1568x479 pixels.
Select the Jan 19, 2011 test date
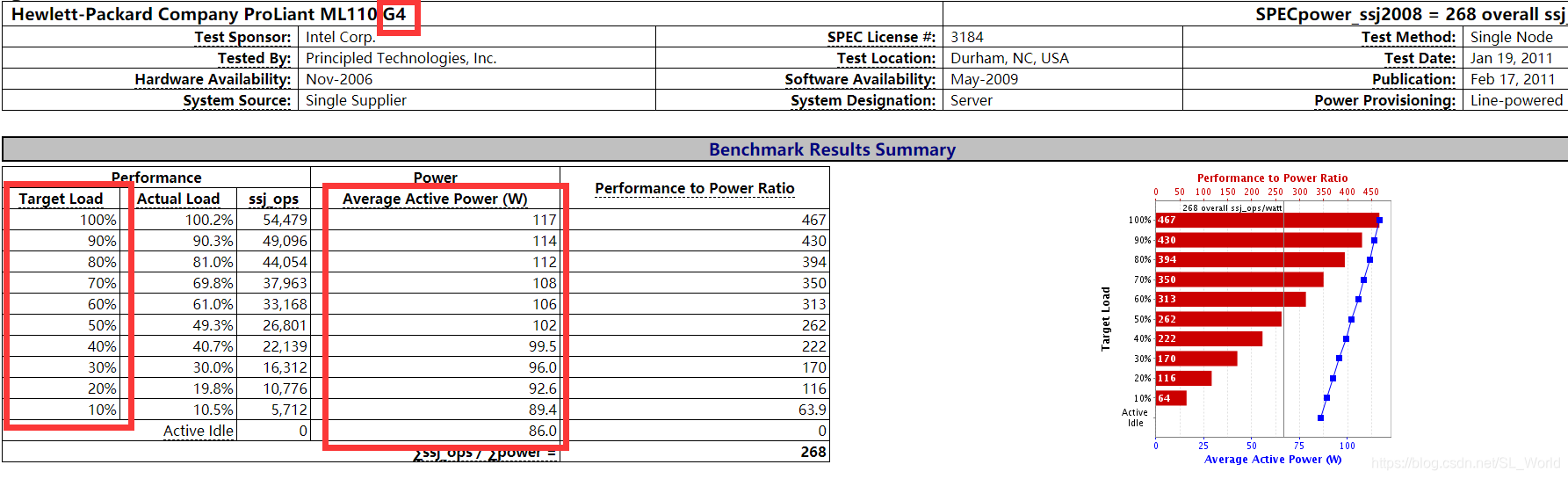point(1512,58)
